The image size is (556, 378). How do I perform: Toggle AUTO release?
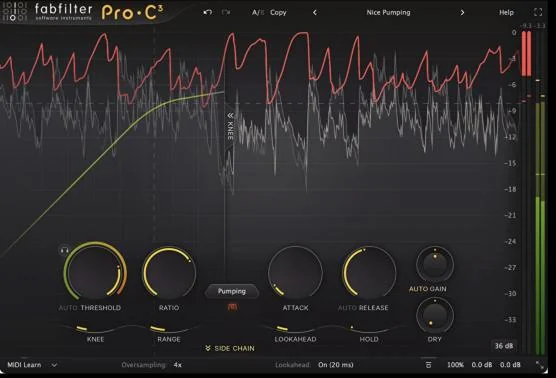pos(347,308)
